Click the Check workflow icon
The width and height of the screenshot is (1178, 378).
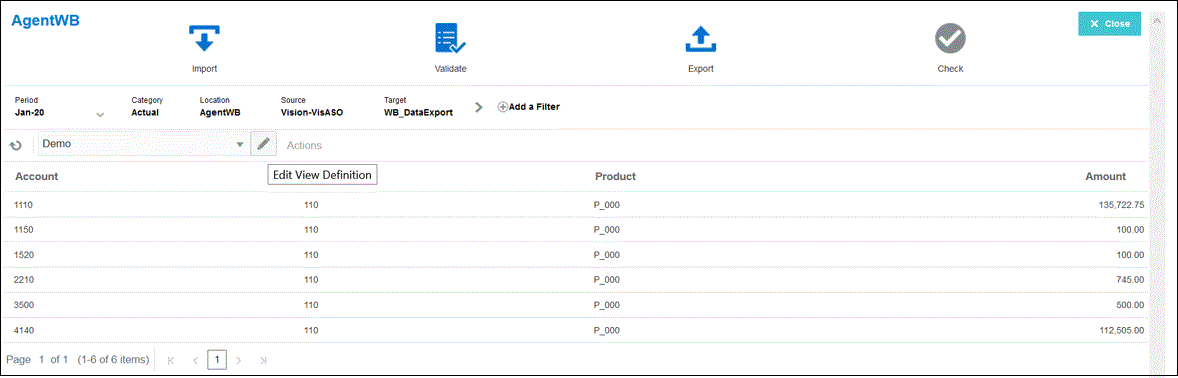950,39
